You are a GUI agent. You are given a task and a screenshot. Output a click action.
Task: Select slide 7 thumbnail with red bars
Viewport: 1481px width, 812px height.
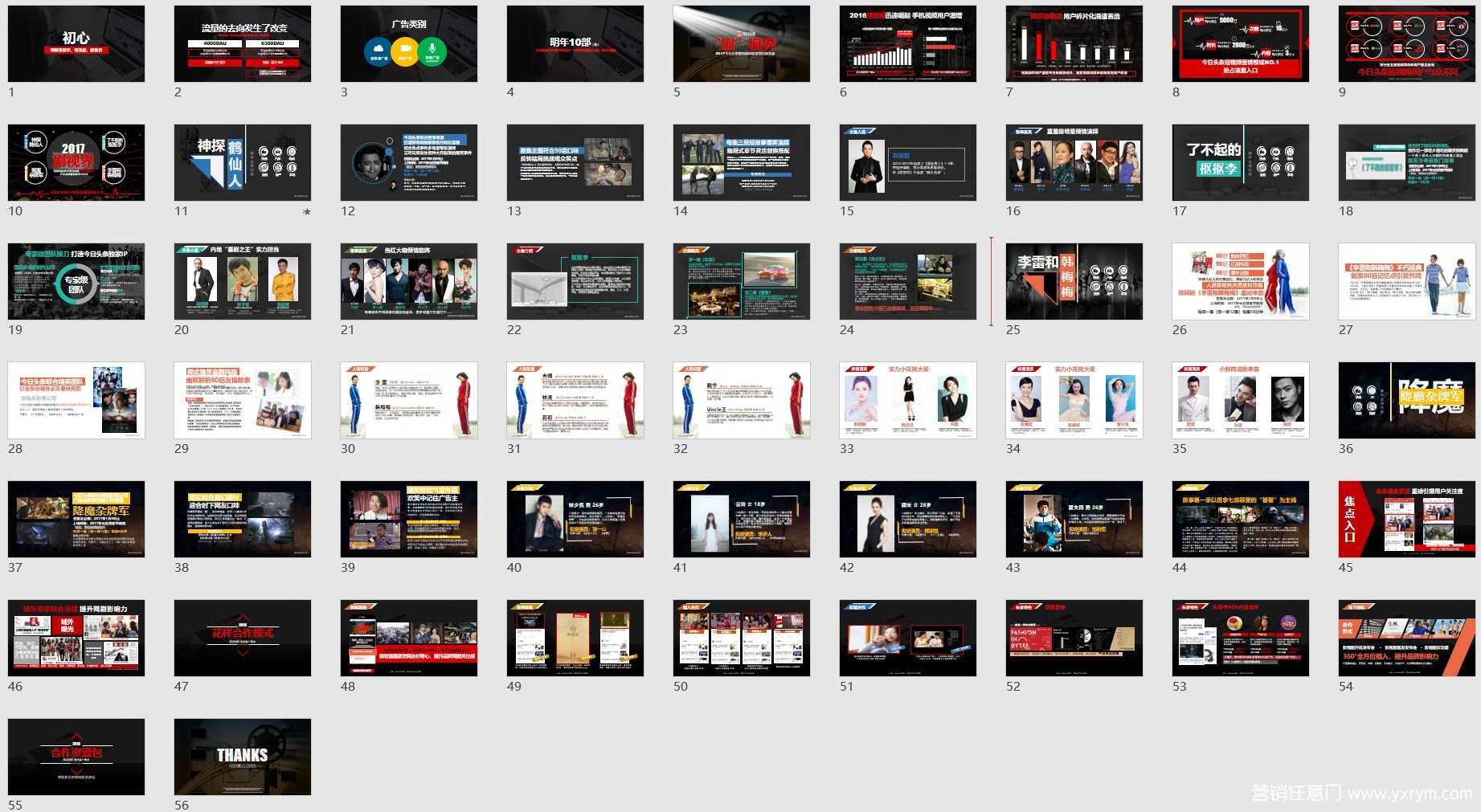tap(1074, 43)
